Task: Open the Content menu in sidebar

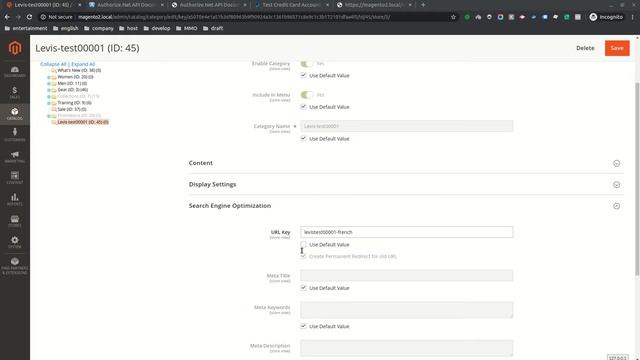Action: 15,178
